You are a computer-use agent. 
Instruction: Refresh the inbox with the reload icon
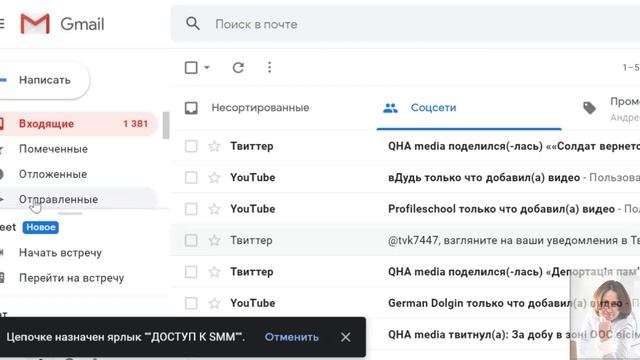coord(238,67)
